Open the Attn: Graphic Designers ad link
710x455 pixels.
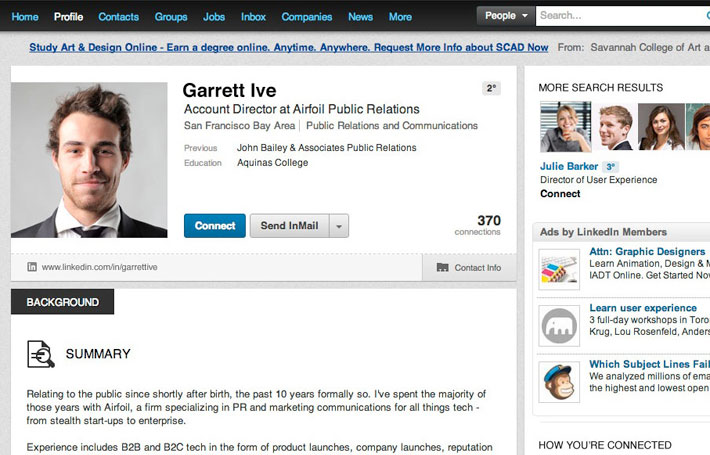tap(647, 252)
